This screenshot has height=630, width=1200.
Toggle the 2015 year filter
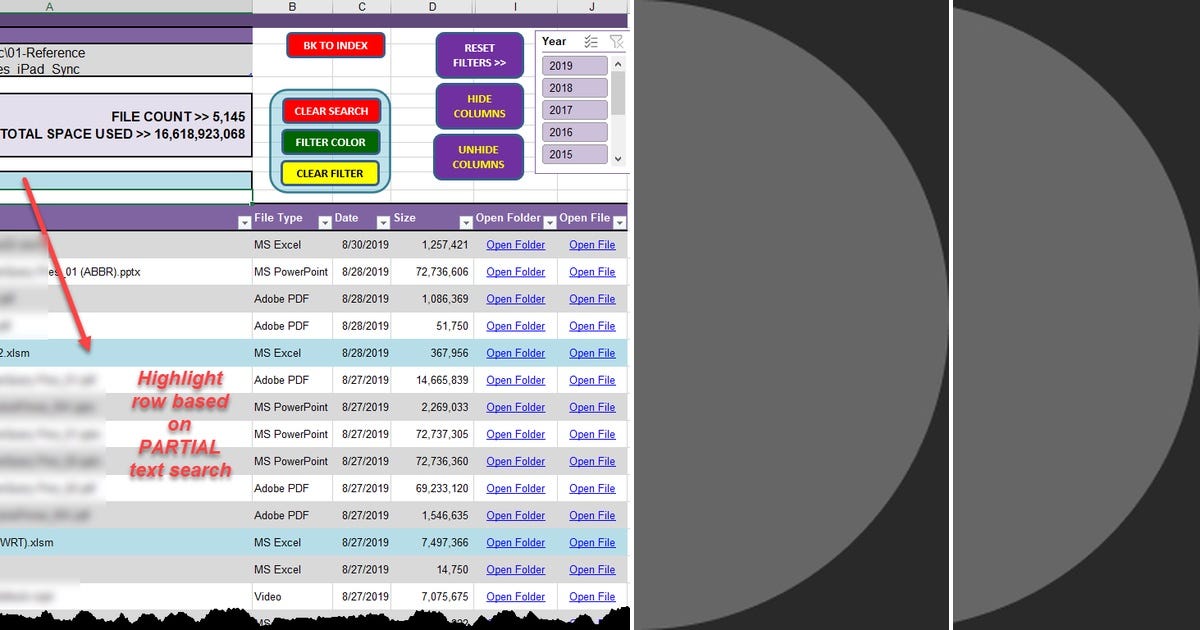tap(573, 154)
